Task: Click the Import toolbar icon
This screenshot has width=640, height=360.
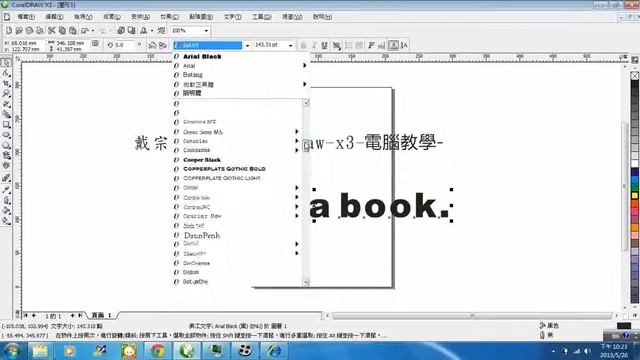Action: 121,31
